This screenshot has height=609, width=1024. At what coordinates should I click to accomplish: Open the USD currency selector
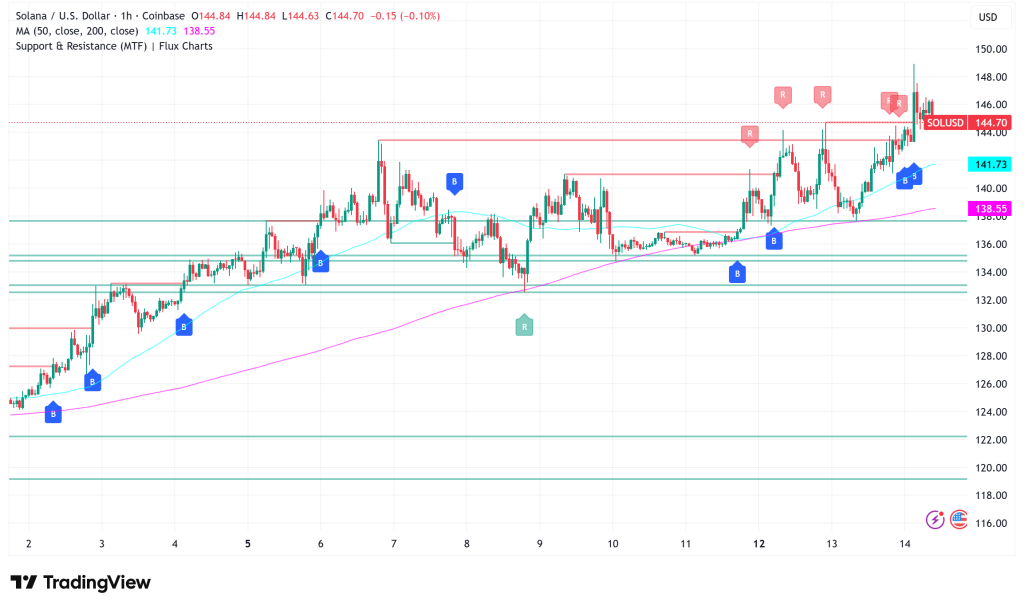coord(988,17)
